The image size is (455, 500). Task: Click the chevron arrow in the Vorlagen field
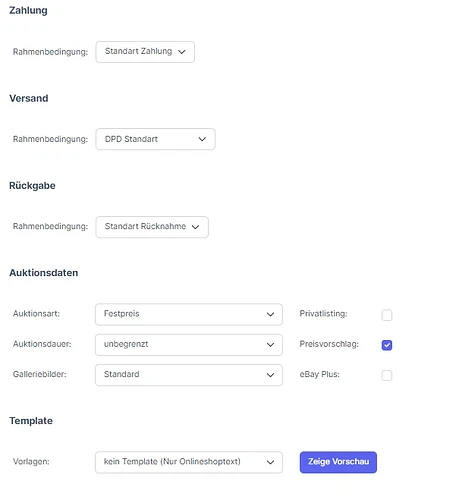pyautogui.click(x=270, y=462)
